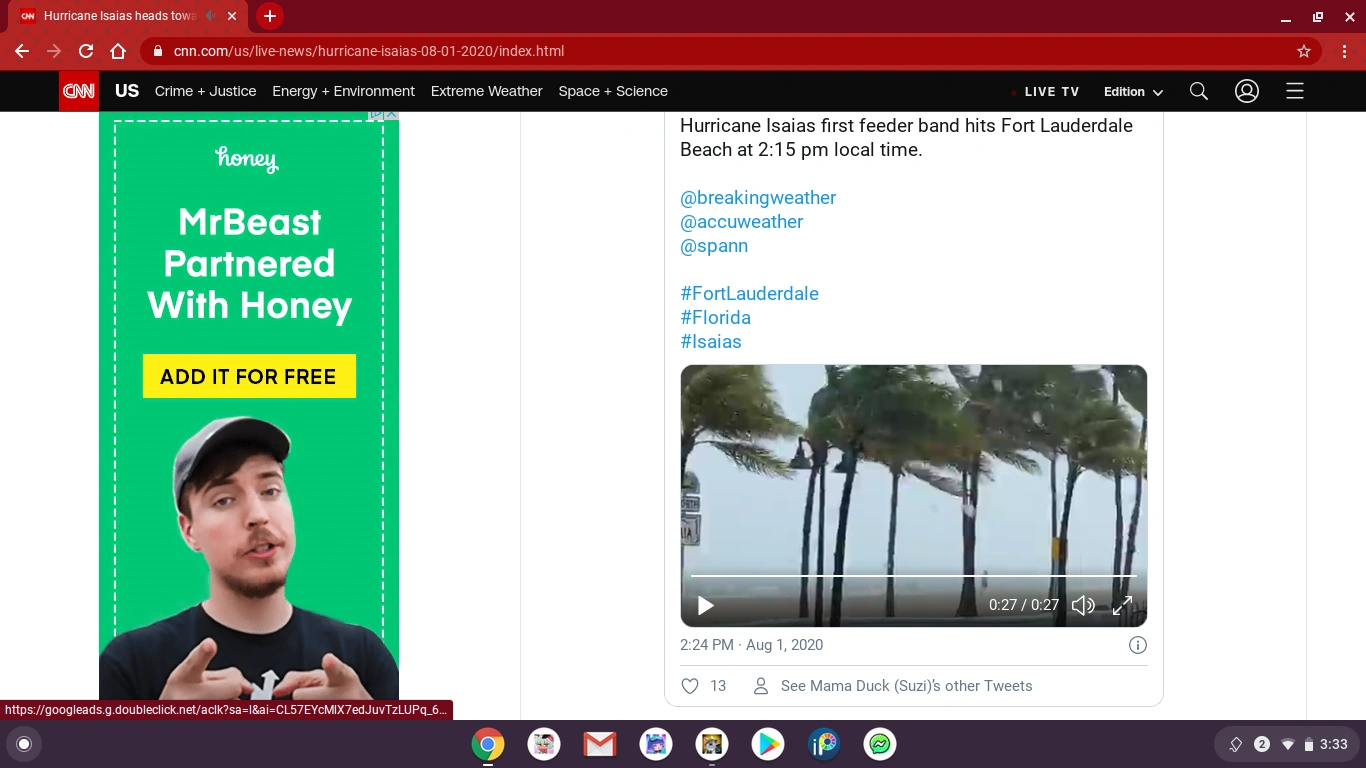This screenshot has width=1366, height=768.
Task: Open the Chrome three-dot menu
Action: (1343, 51)
